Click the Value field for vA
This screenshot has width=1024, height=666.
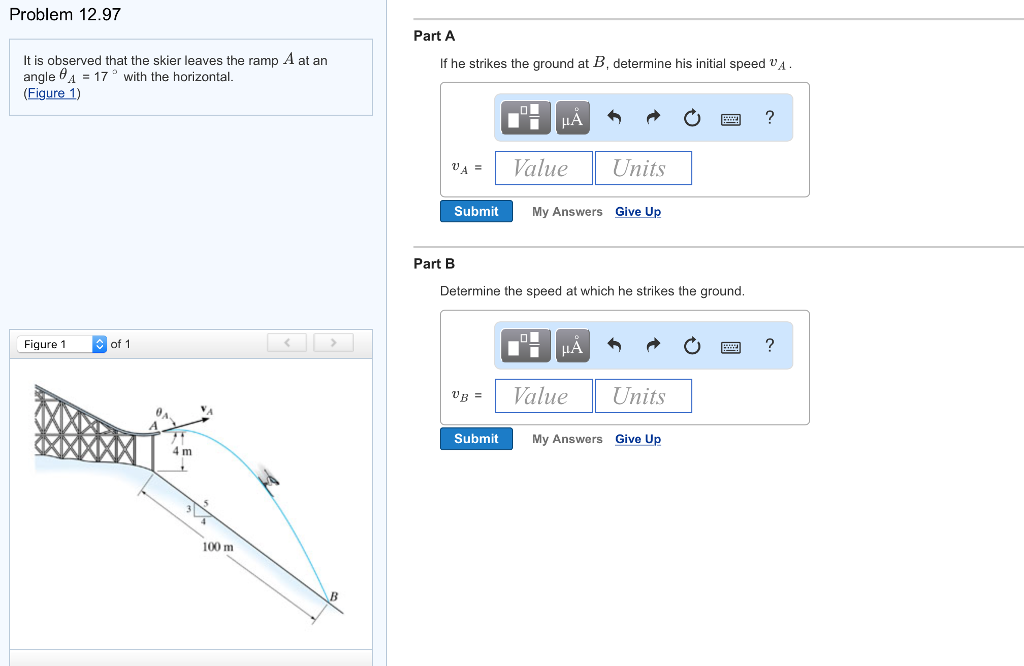pyautogui.click(x=543, y=167)
